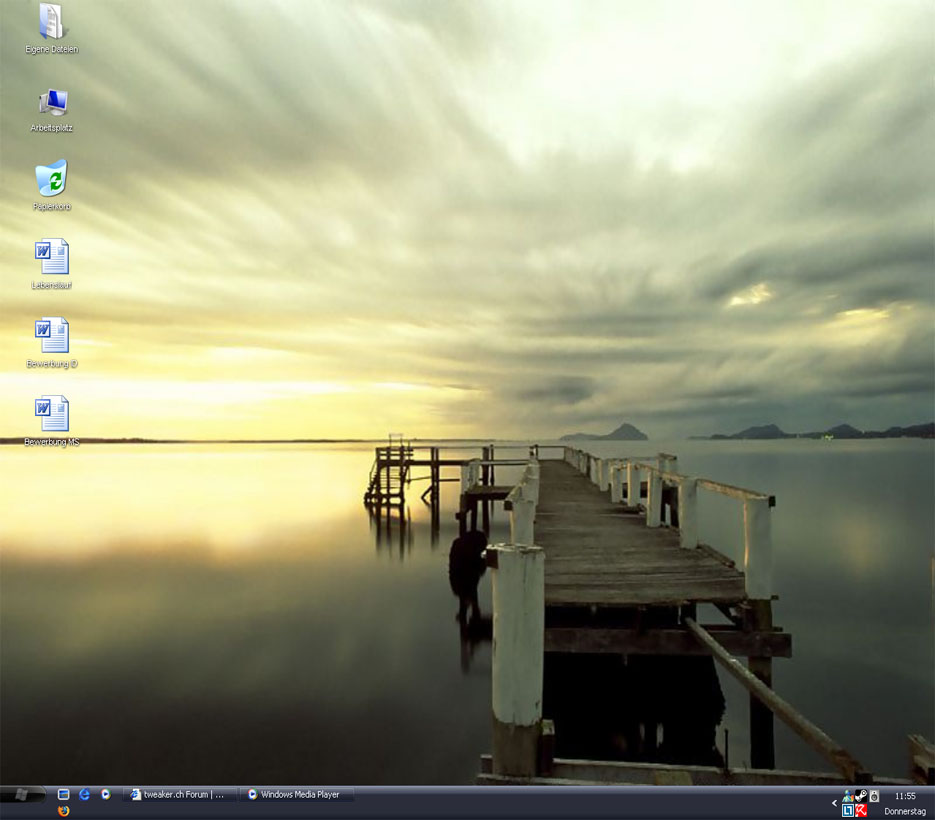Click Show Desktop quick launch icon
This screenshot has width=935, height=820.
coord(63,794)
